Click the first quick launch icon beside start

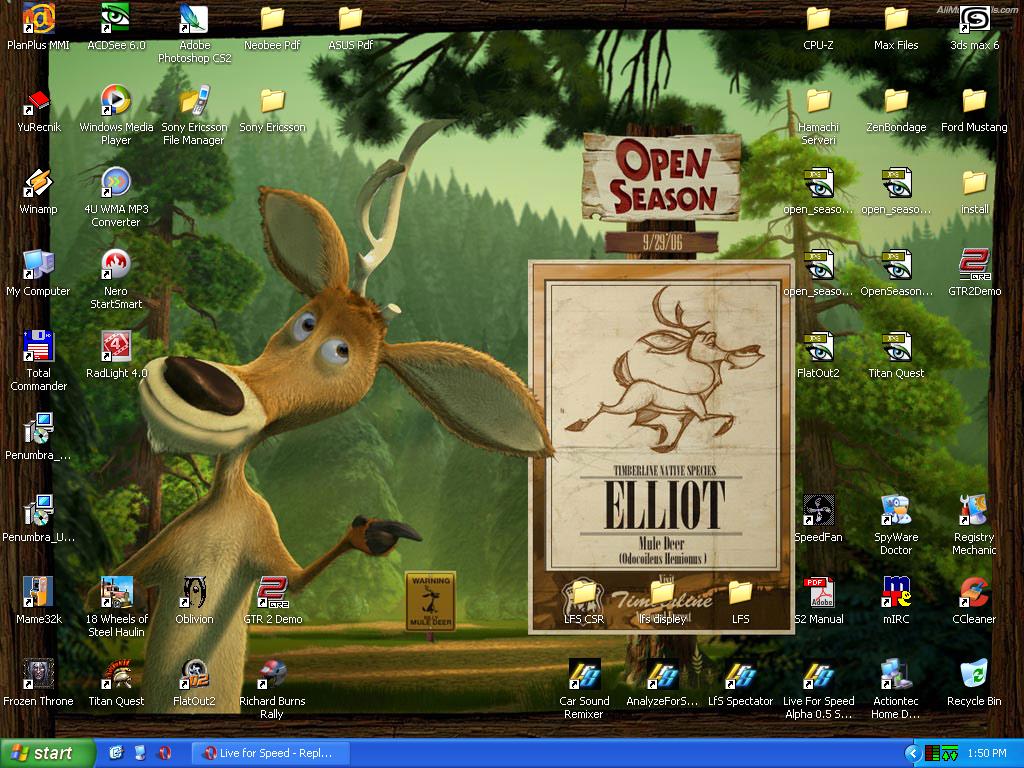click(x=116, y=753)
